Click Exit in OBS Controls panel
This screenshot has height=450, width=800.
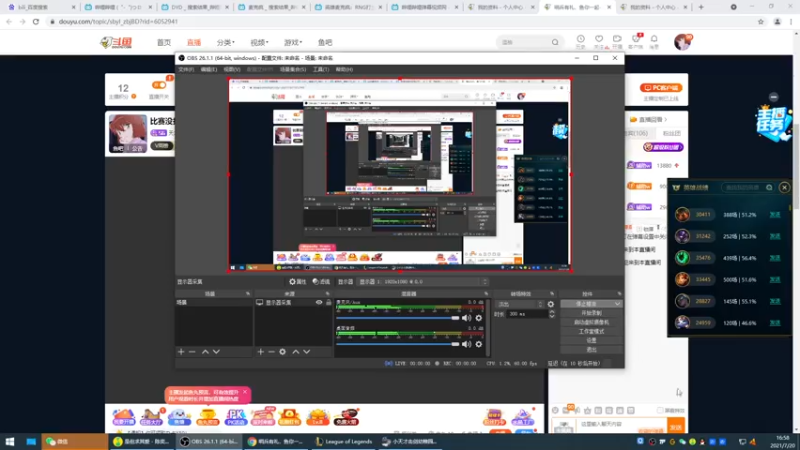591,349
